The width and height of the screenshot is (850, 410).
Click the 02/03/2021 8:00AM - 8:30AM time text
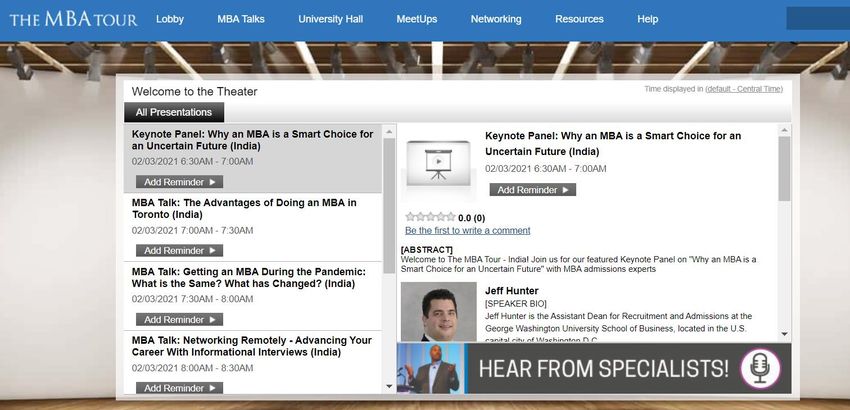tap(192, 368)
